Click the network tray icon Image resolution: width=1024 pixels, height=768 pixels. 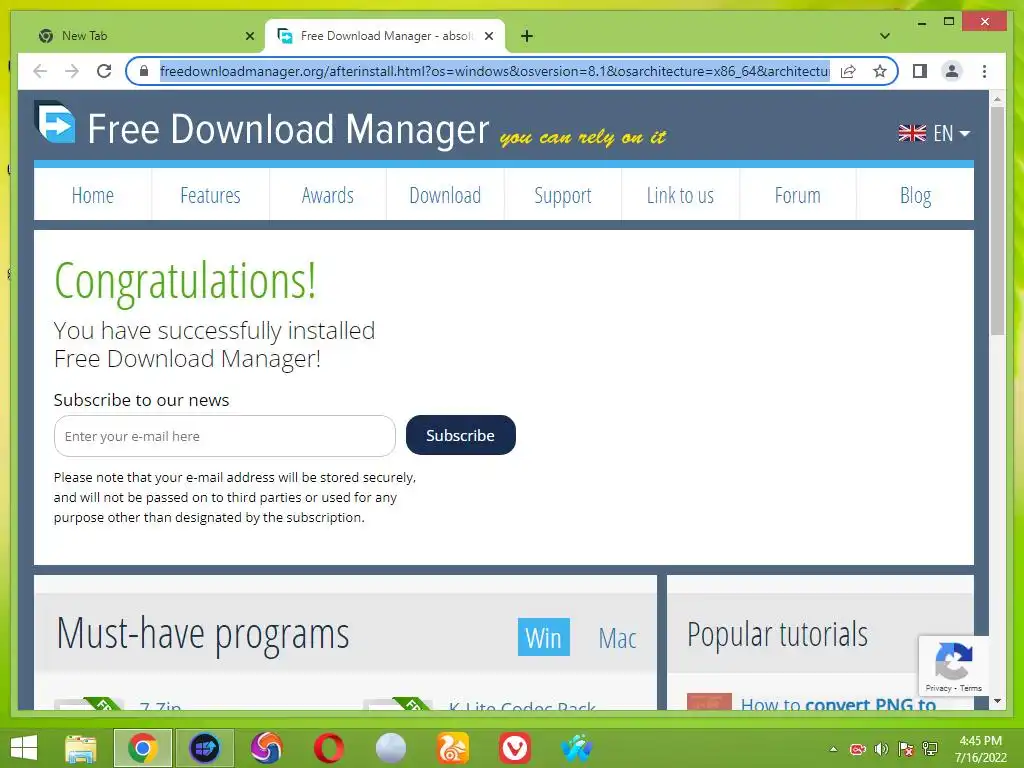coord(930,749)
